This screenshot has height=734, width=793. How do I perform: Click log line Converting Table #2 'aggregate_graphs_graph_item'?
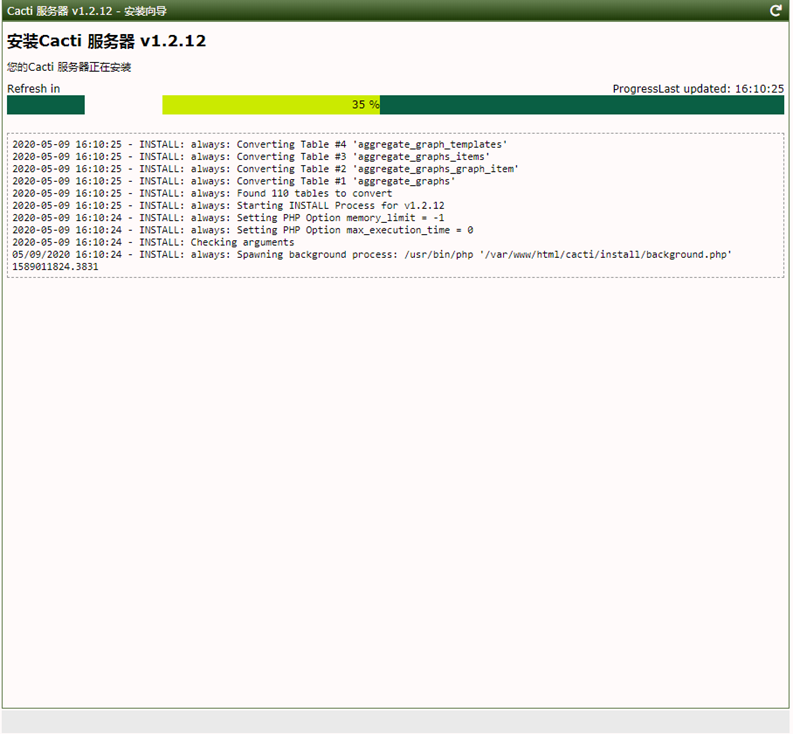(266, 169)
